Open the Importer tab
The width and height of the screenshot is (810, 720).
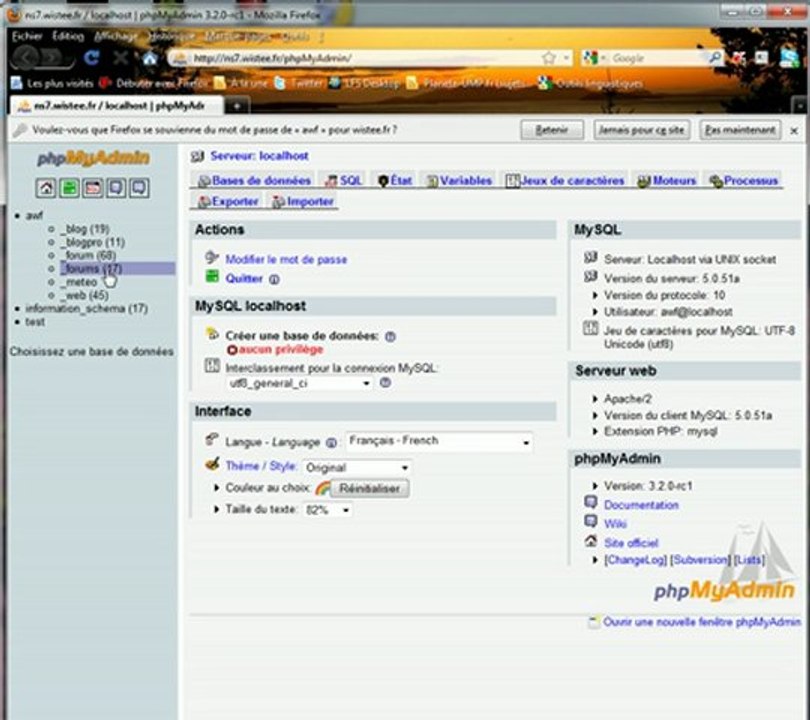303,201
